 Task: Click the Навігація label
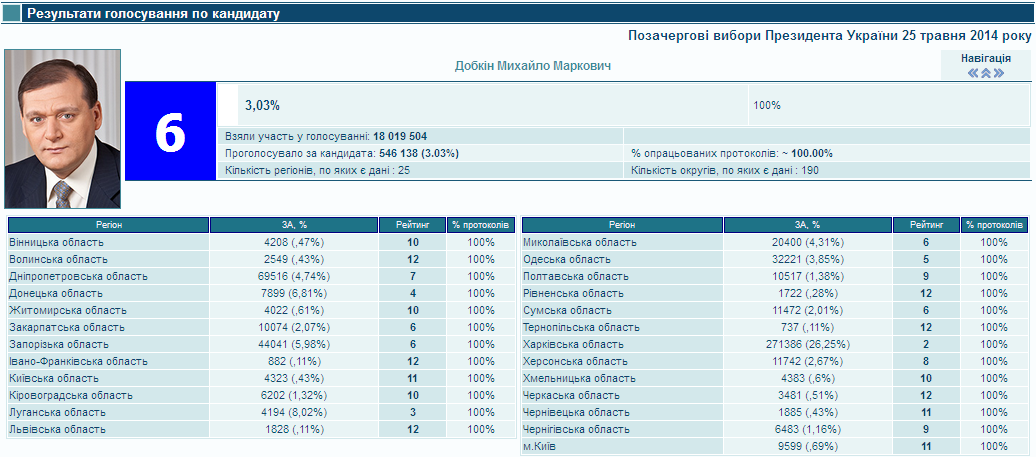[x=985, y=58]
